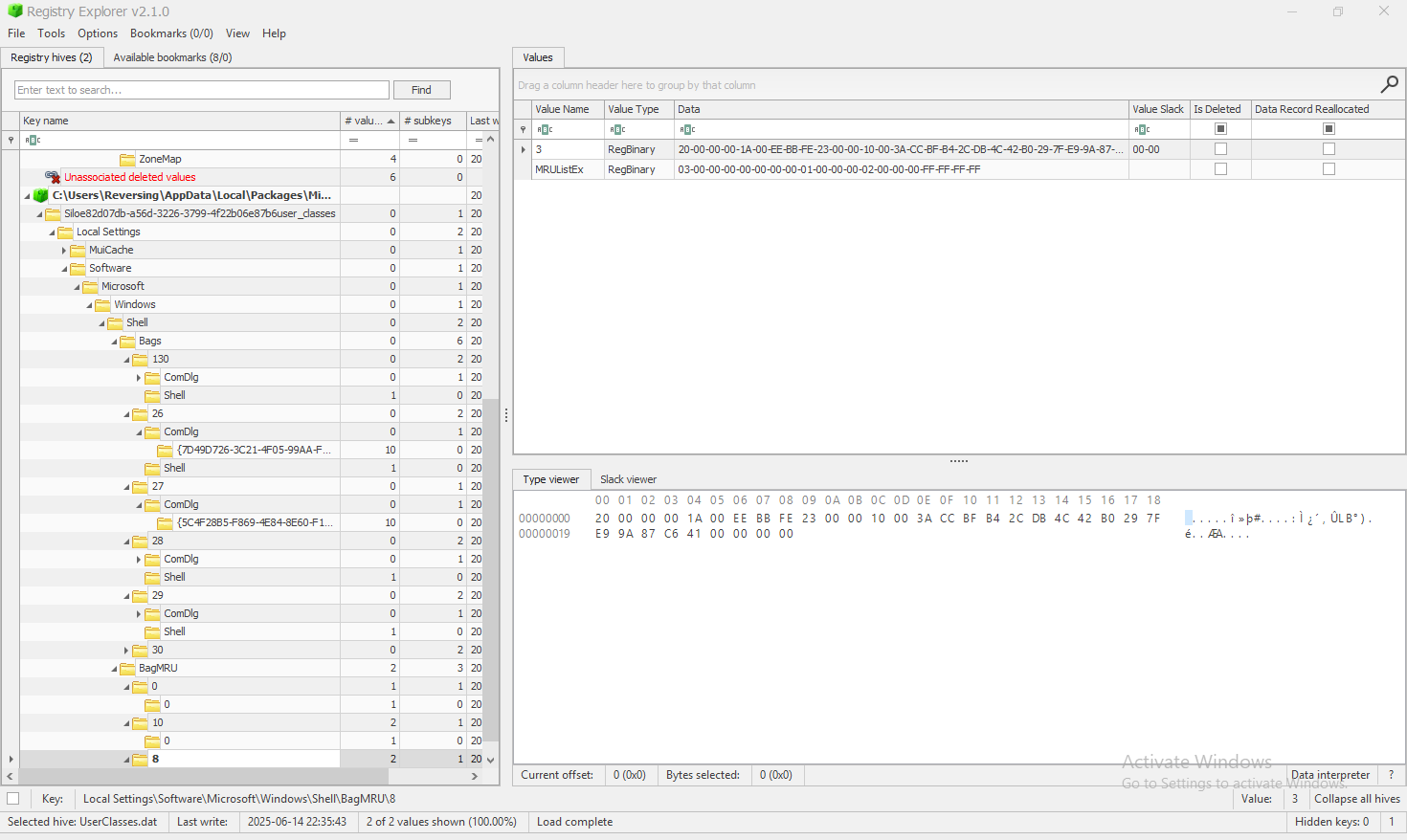Switch to the Available bookmarks tab
Viewport: 1407px width, 840px height.
tap(172, 57)
